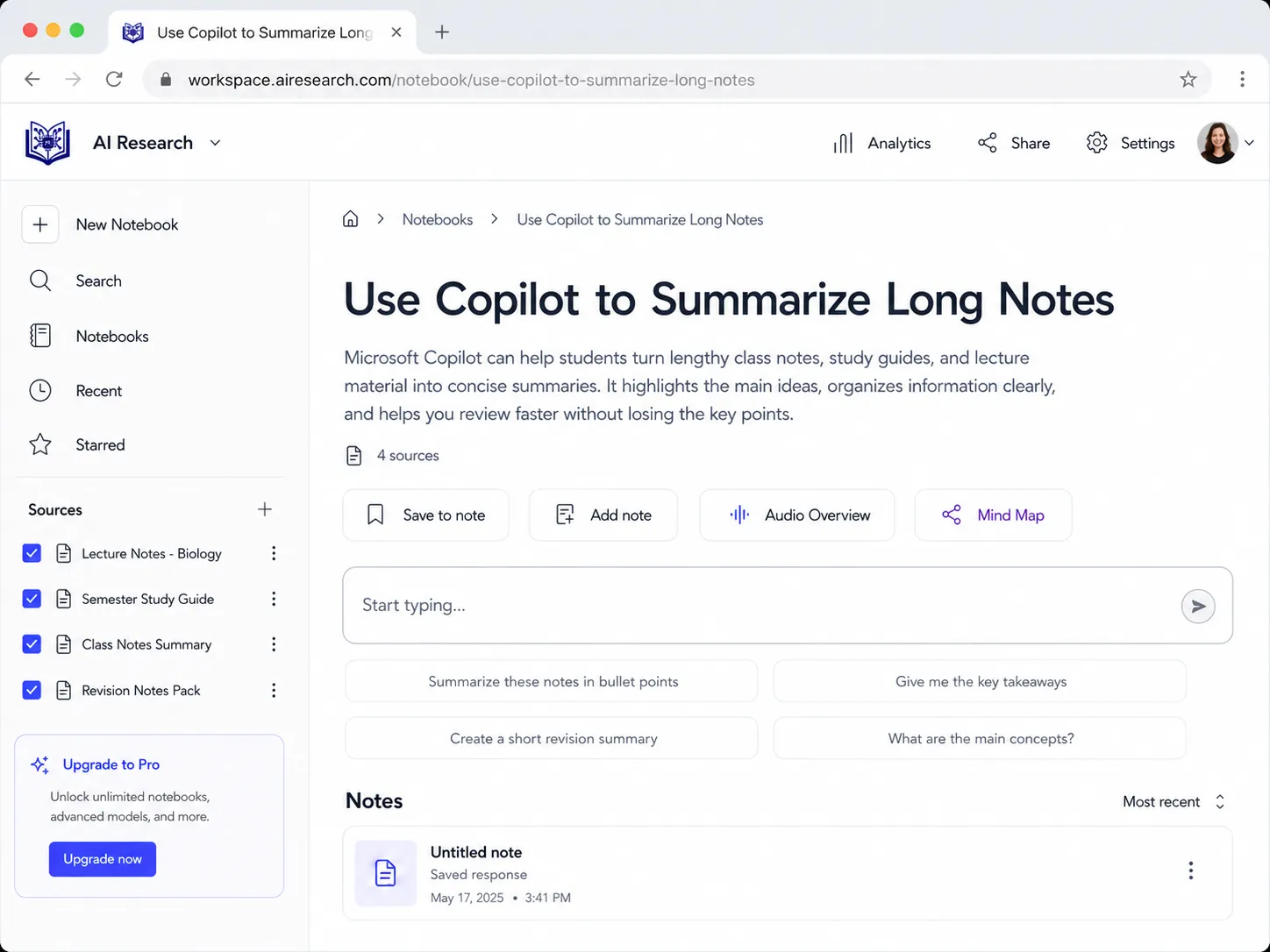Click the Notebooks book icon in sidebar
Screen dimensions: 1270x952
pyautogui.click(x=40, y=336)
